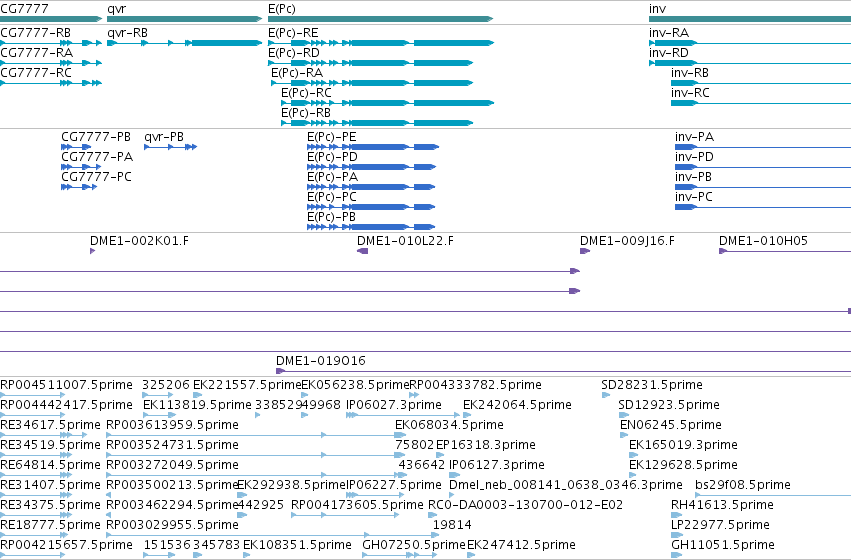
Task: Choose protein inv-PC
Action: click(x=694, y=197)
